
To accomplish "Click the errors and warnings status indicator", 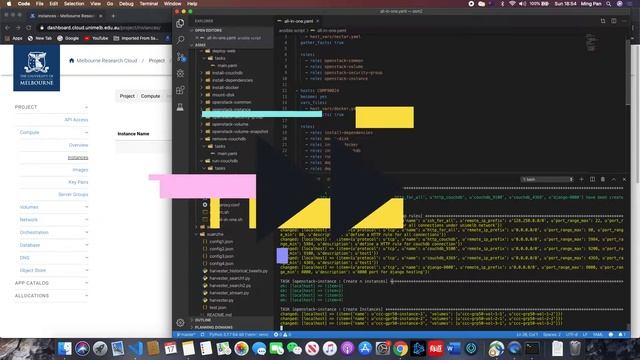I will (282, 334).
